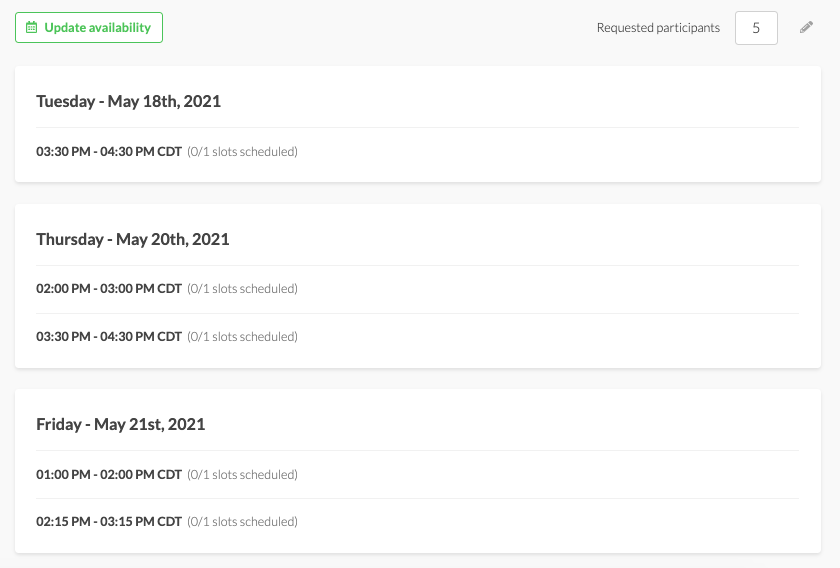Select the Friday - May 21st, 2021 heading
This screenshot has width=840, height=568.
(120, 424)
